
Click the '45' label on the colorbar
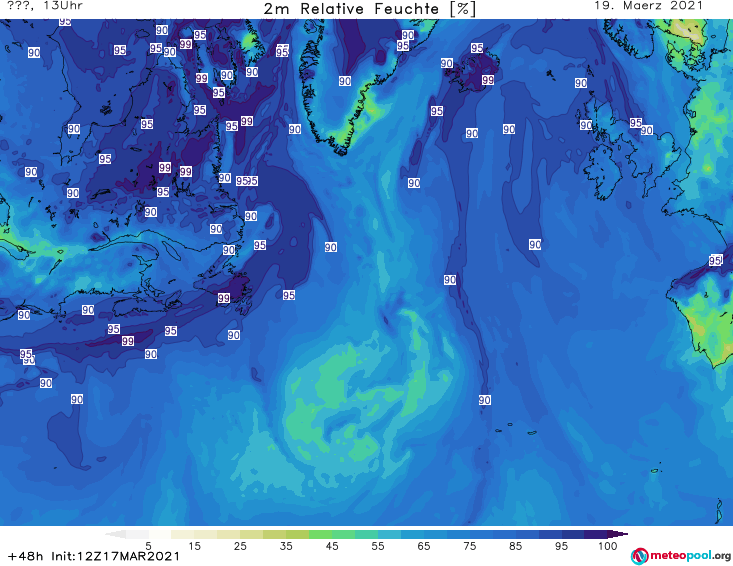(332, 545)
